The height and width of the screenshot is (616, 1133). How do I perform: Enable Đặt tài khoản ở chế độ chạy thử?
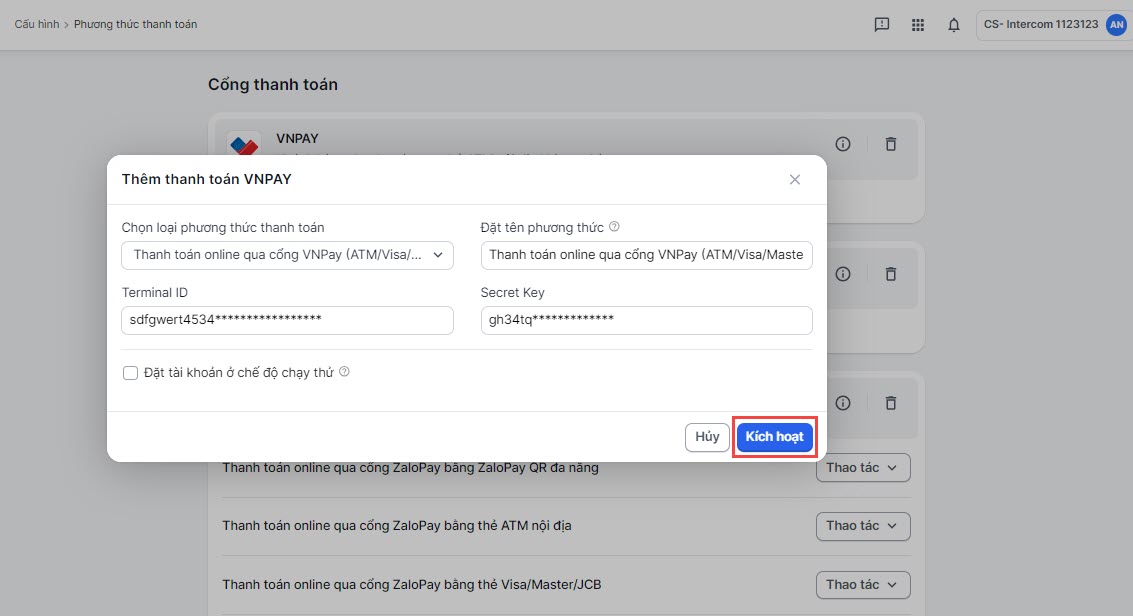click(130, 373)
